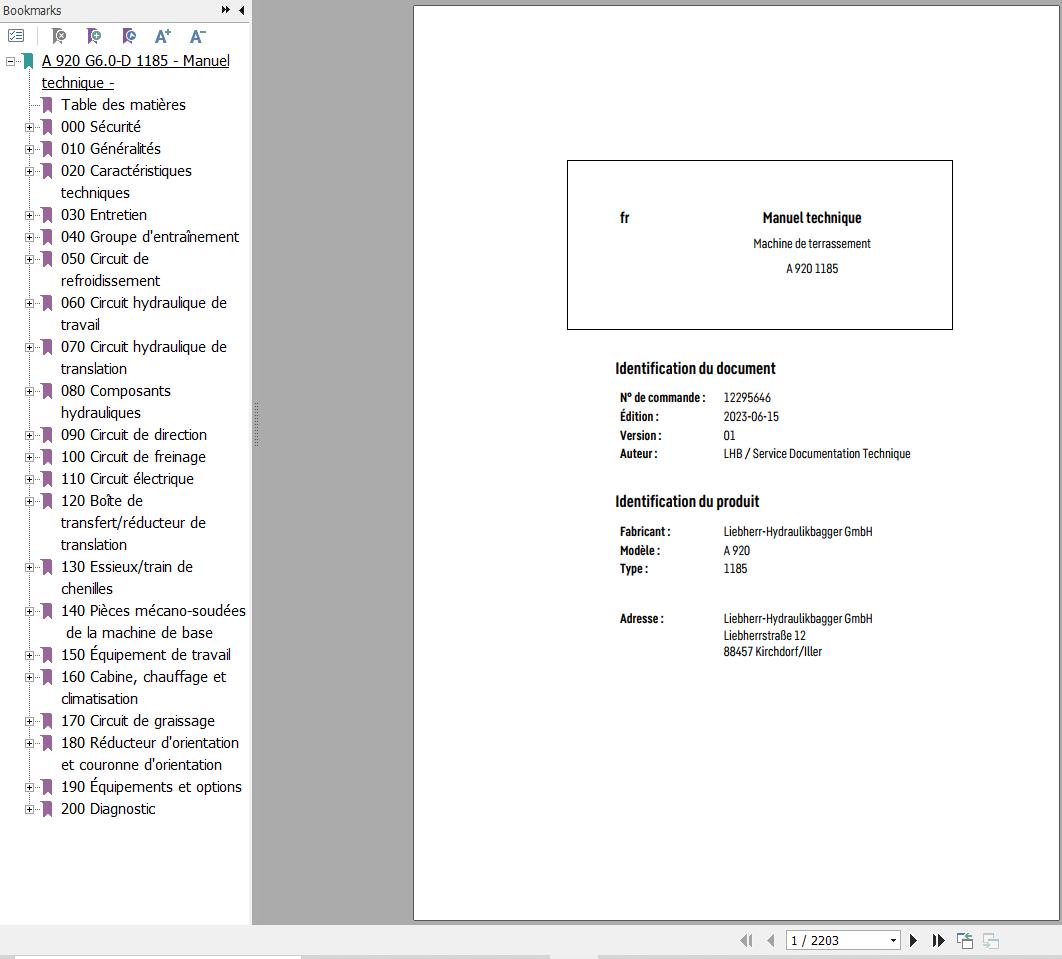Go to 190 Équipements et options
This screenshot has height=959, width=1062.
[x=151, y=787]
